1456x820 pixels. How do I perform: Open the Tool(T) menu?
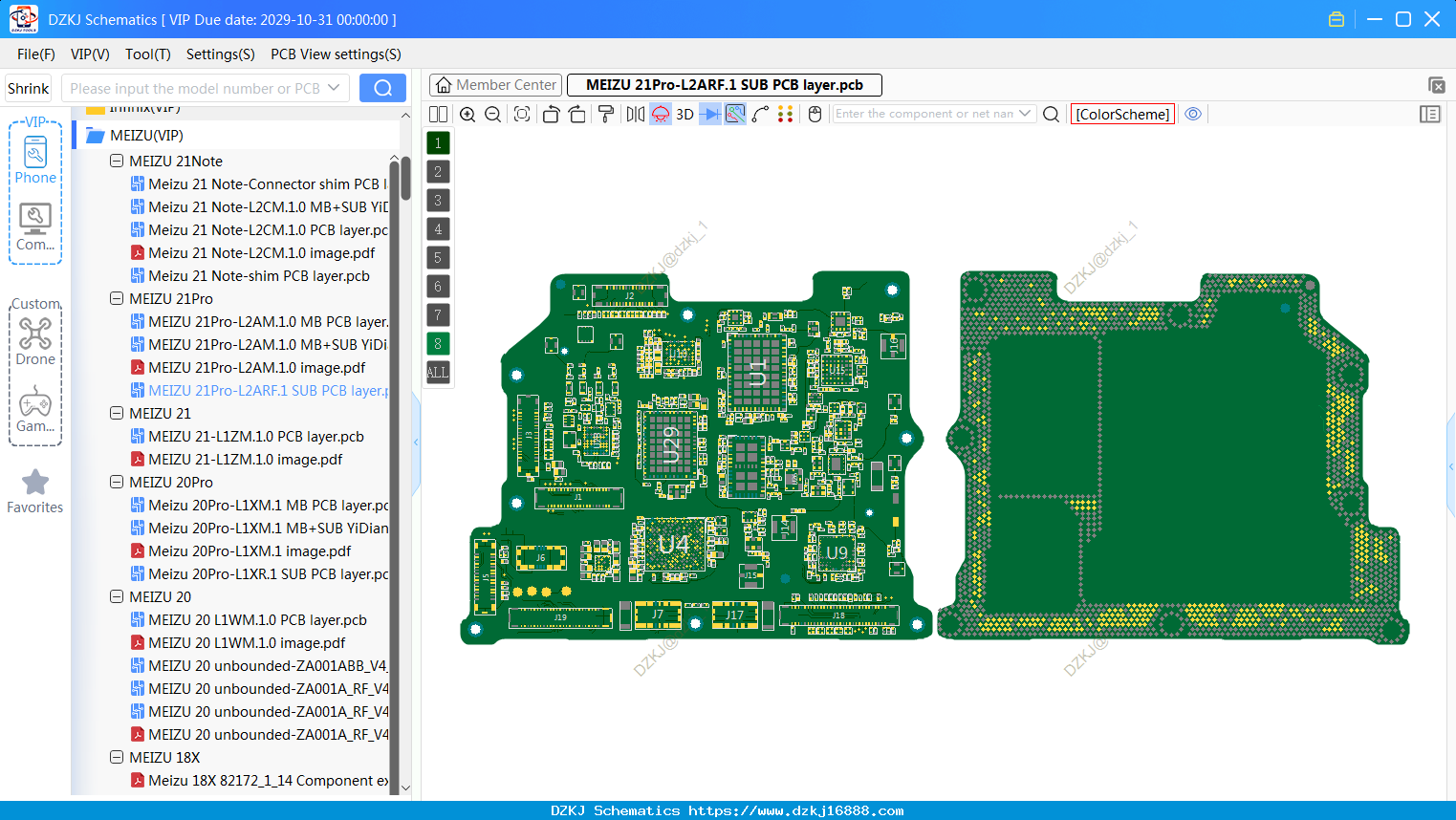point(148,54)
